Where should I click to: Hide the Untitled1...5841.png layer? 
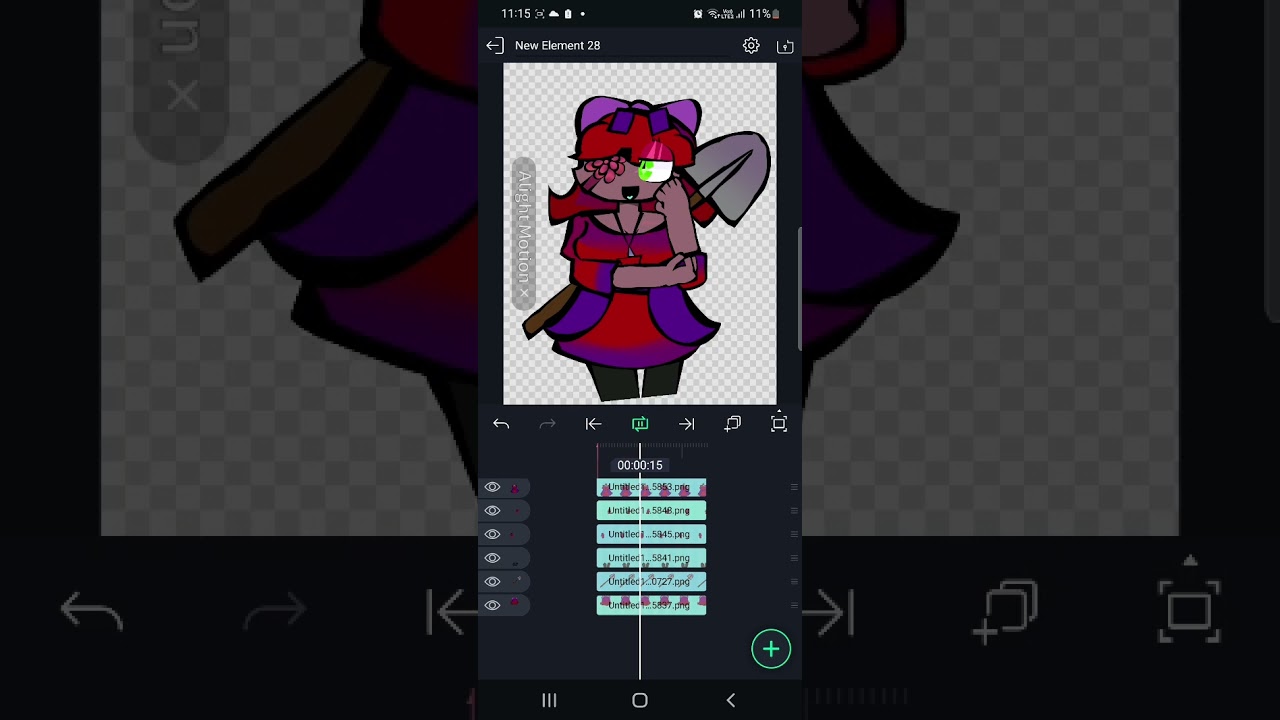pos(492,558)
